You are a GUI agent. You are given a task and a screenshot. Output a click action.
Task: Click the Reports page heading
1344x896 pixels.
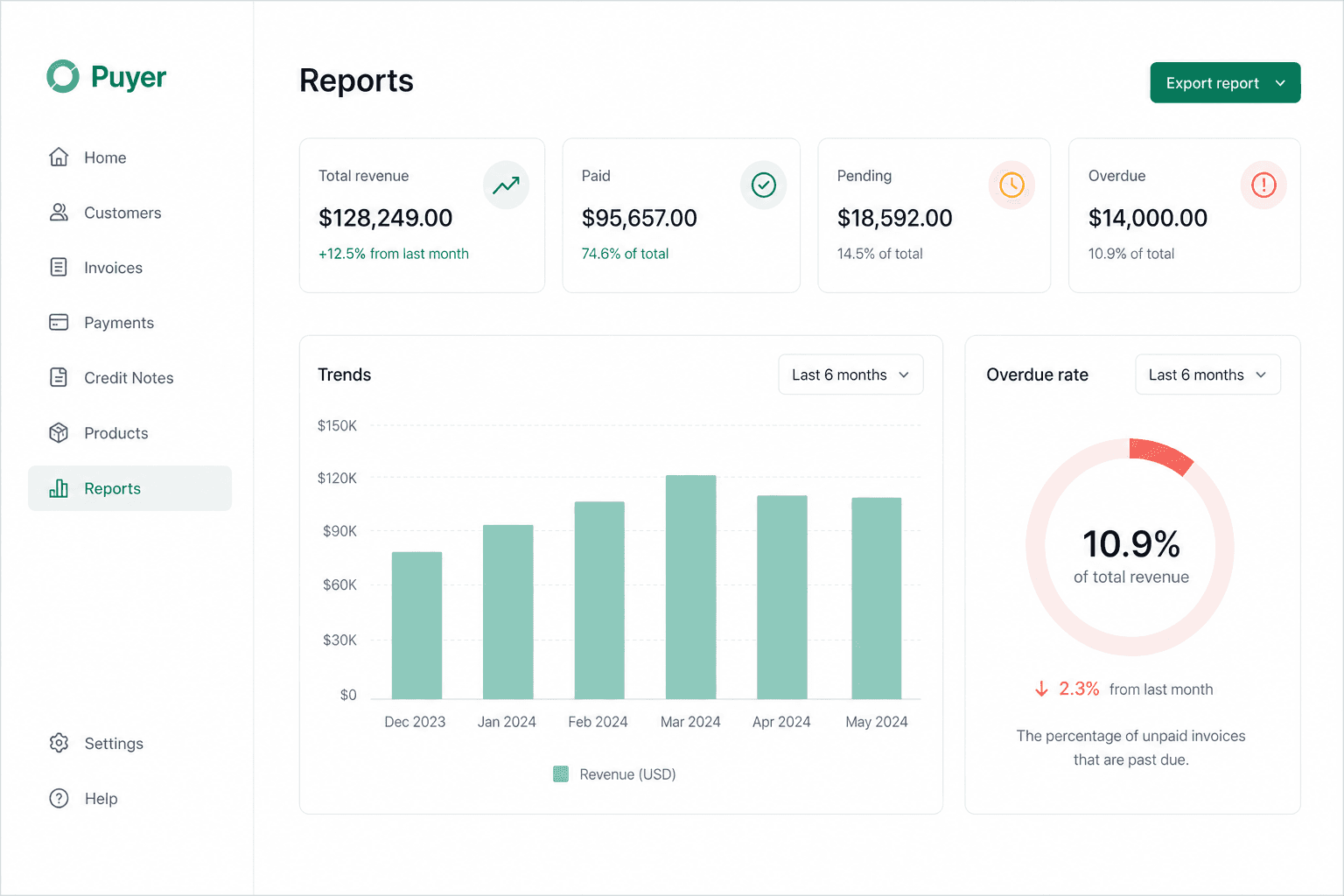pos(356,80)
